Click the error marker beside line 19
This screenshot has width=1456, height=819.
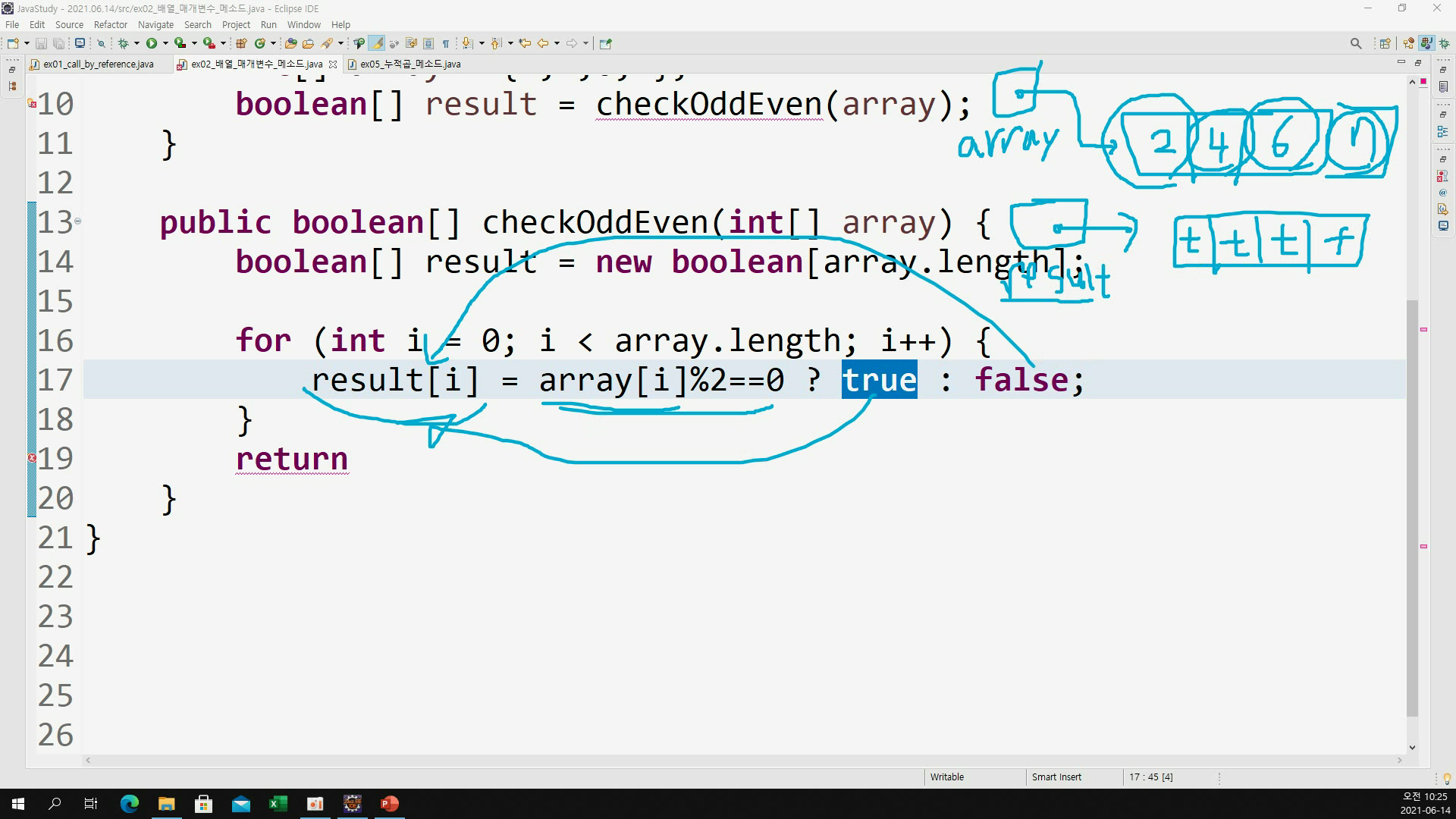(x=32, y=458)
